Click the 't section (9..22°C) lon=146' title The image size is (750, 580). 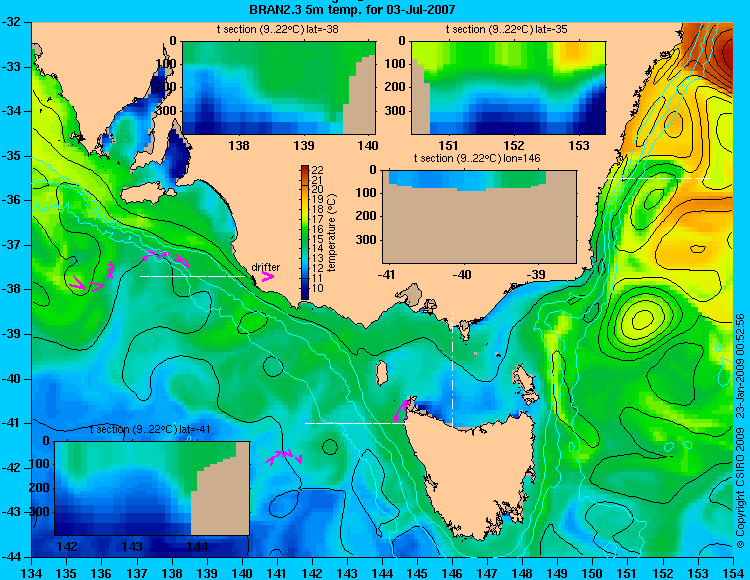pos(477,158)
